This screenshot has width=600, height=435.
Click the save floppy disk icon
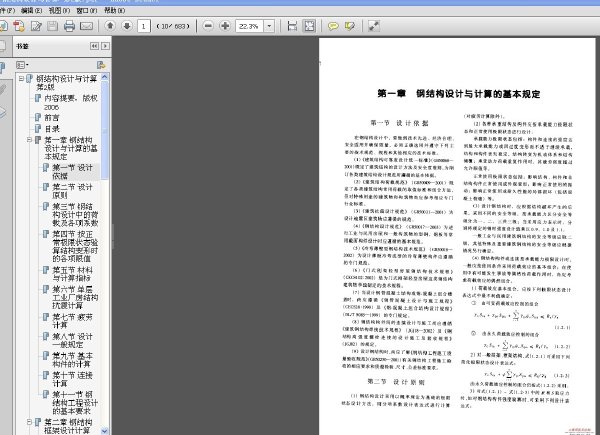click(x=52, y=26)
